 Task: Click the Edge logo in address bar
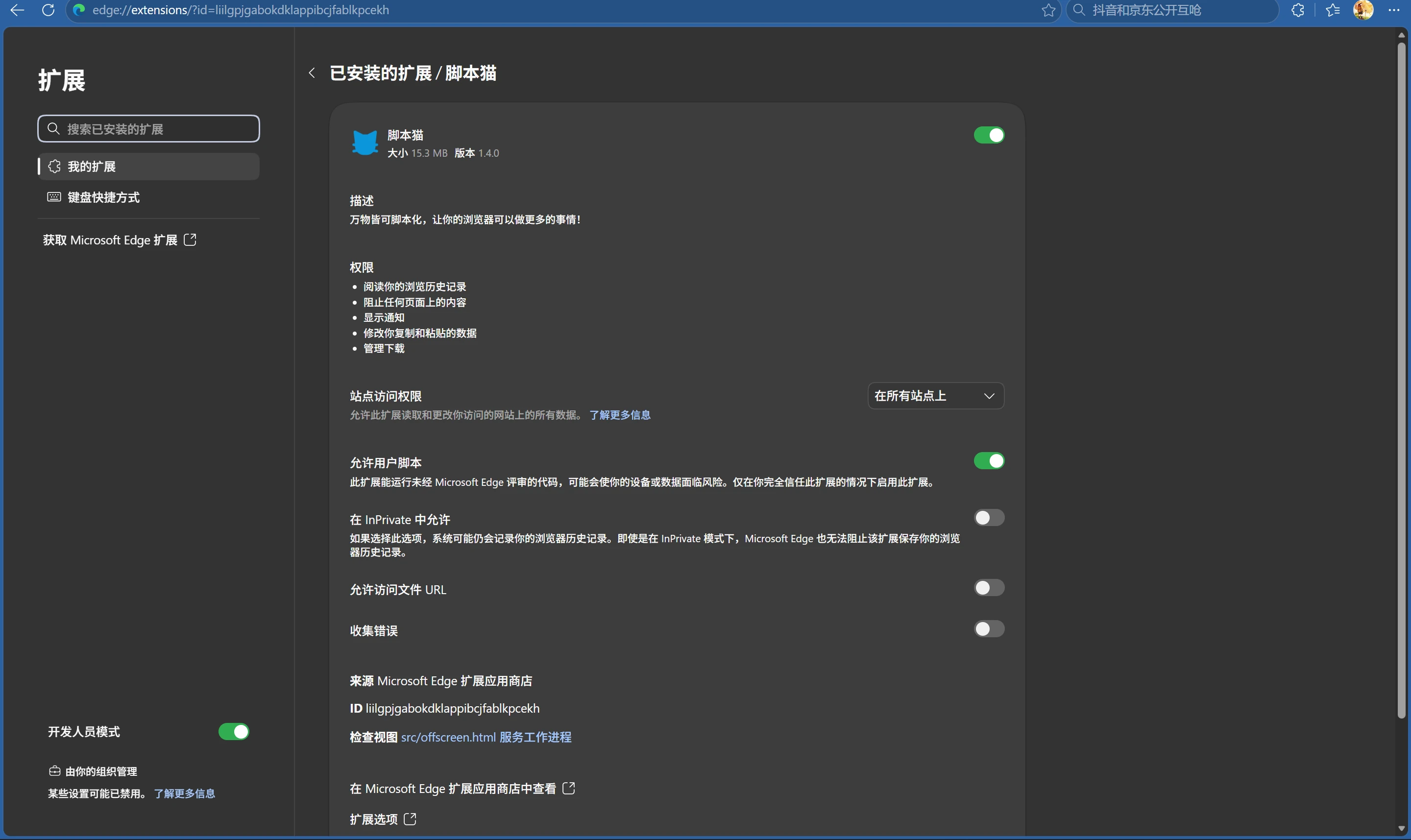79,10
